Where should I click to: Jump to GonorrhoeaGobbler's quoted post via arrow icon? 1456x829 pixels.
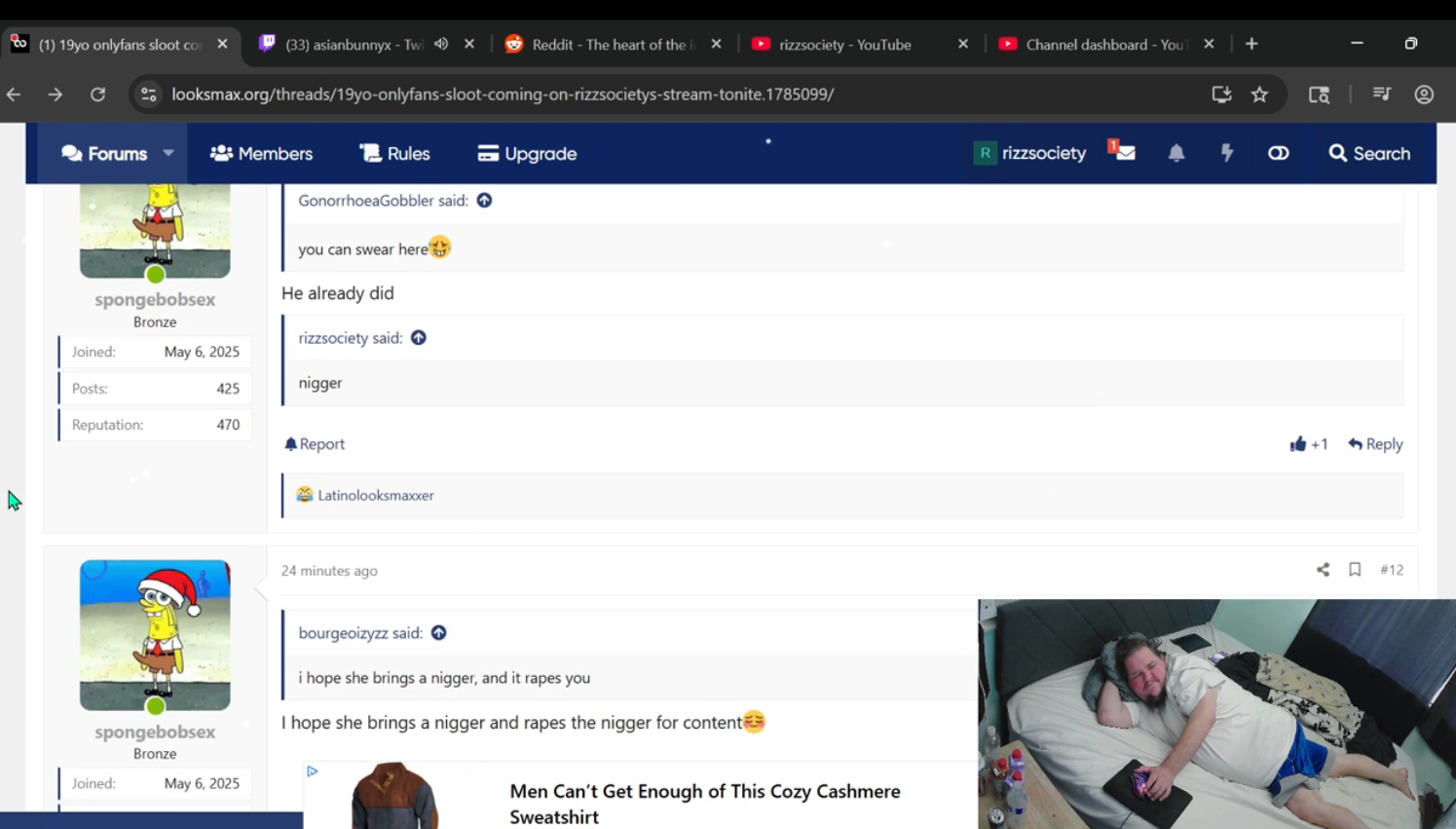484,201
